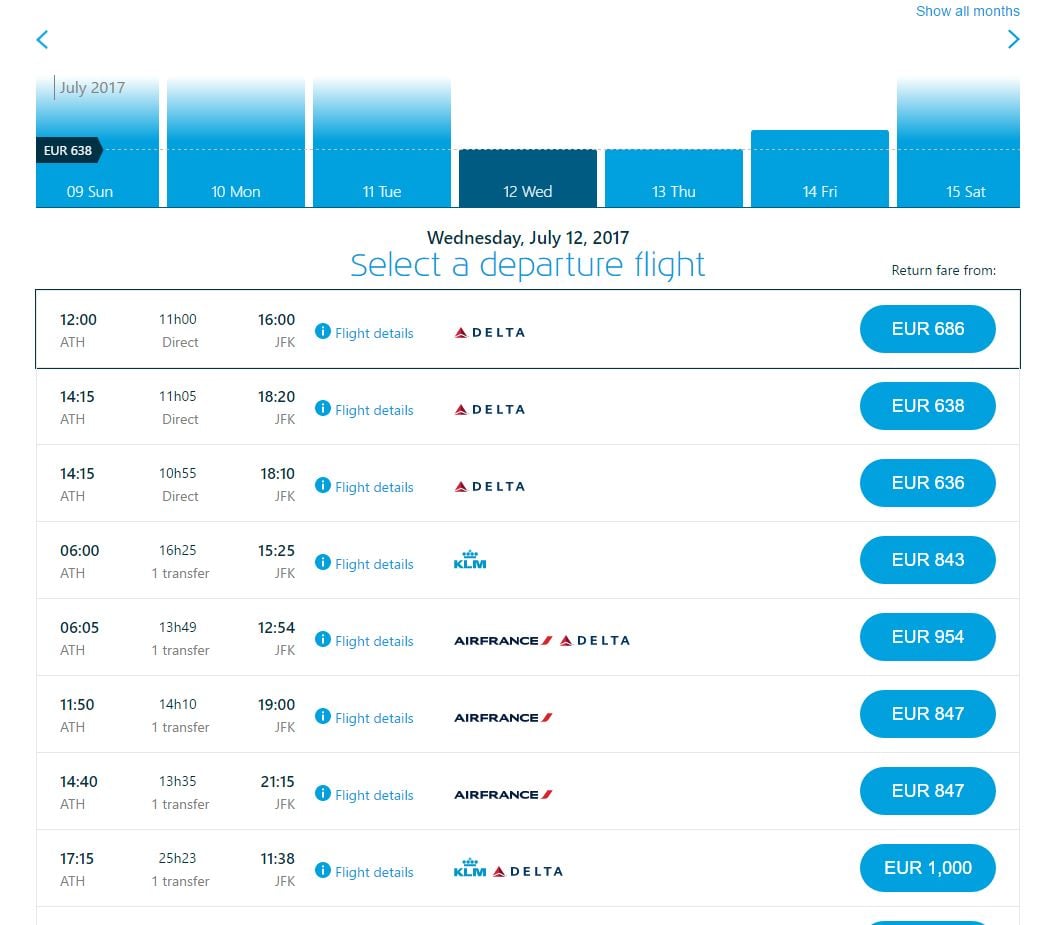Open Flight details for 06:05 departure

(374, 641)
